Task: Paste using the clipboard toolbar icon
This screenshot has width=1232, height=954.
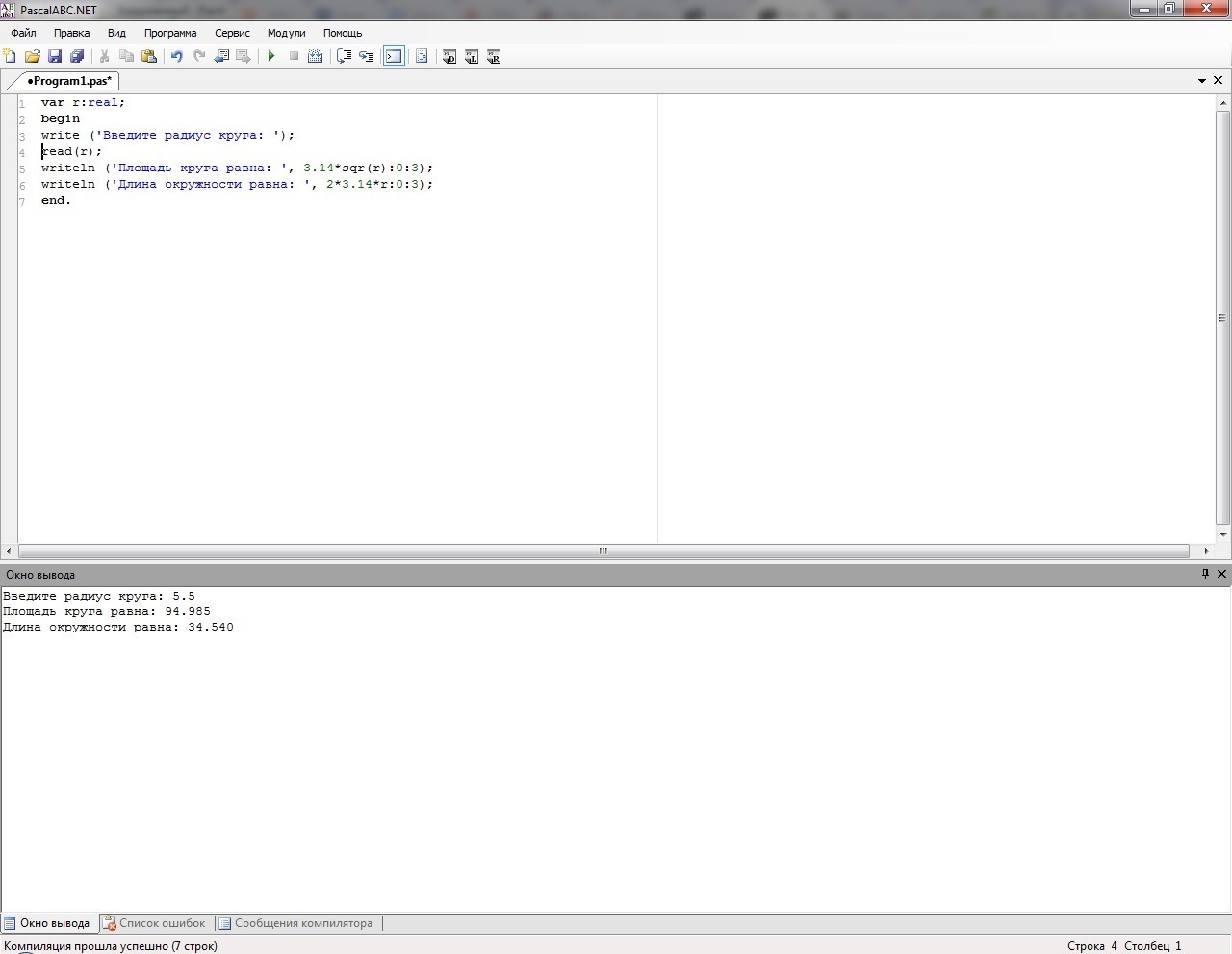Action: (149, 57)
